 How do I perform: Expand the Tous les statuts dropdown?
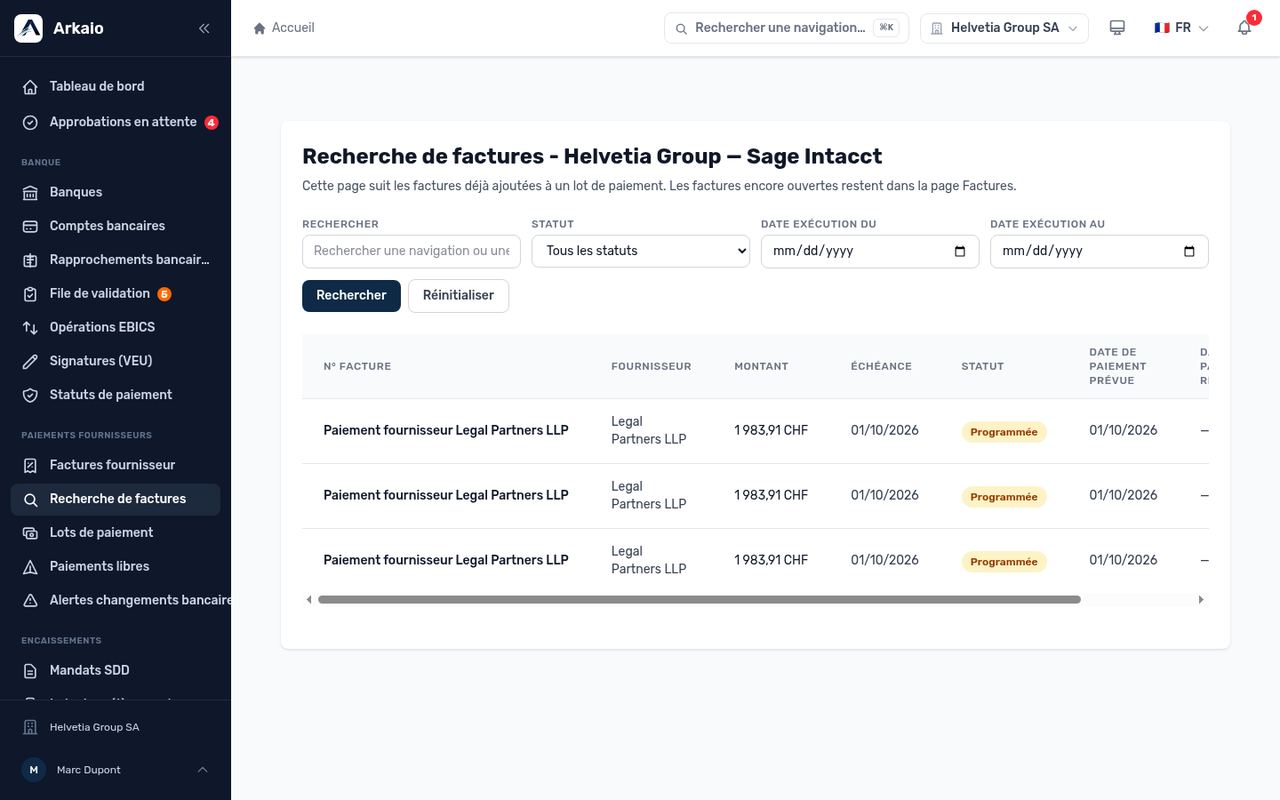pos(640,251)
